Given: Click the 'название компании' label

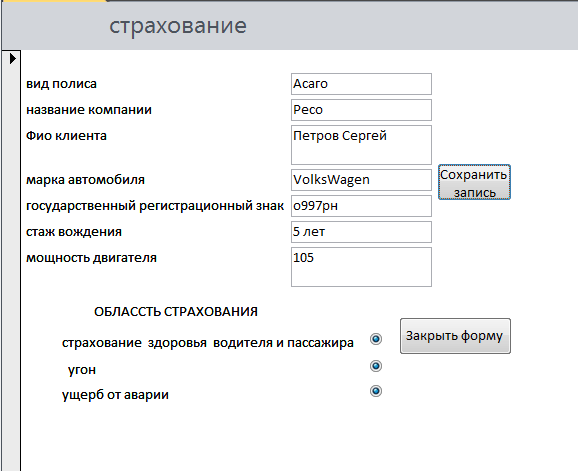Looking at the screenshot, I should click(89, 110).
